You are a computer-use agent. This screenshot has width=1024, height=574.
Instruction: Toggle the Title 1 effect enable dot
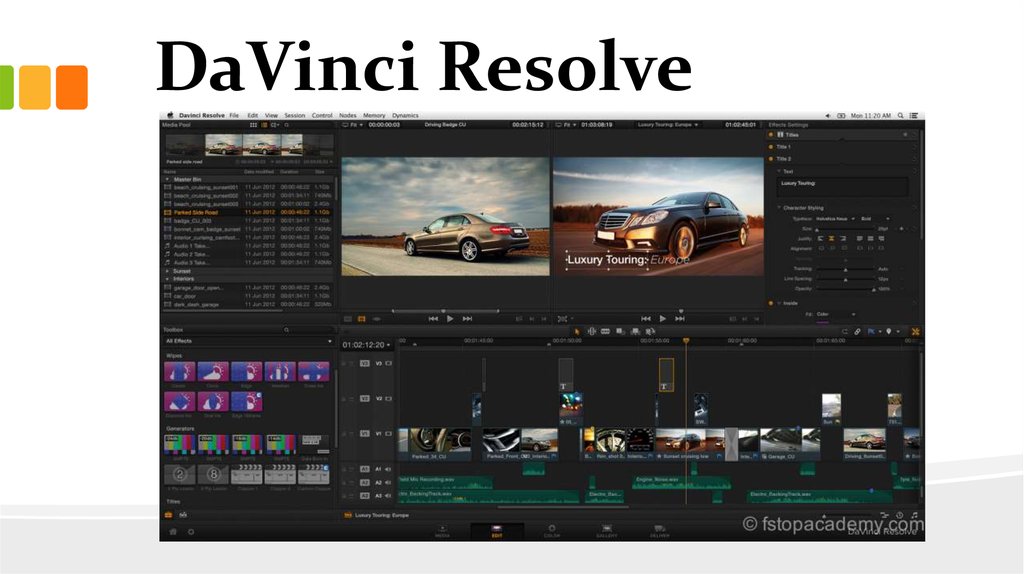point(771,147)
